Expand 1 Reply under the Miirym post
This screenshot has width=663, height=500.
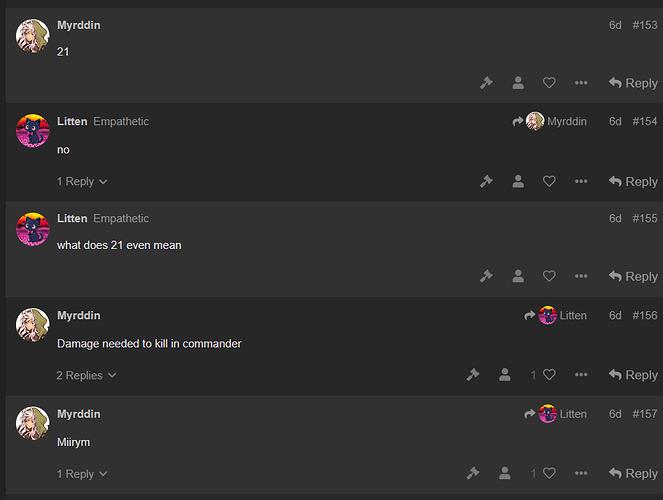(x=82, y=474)
